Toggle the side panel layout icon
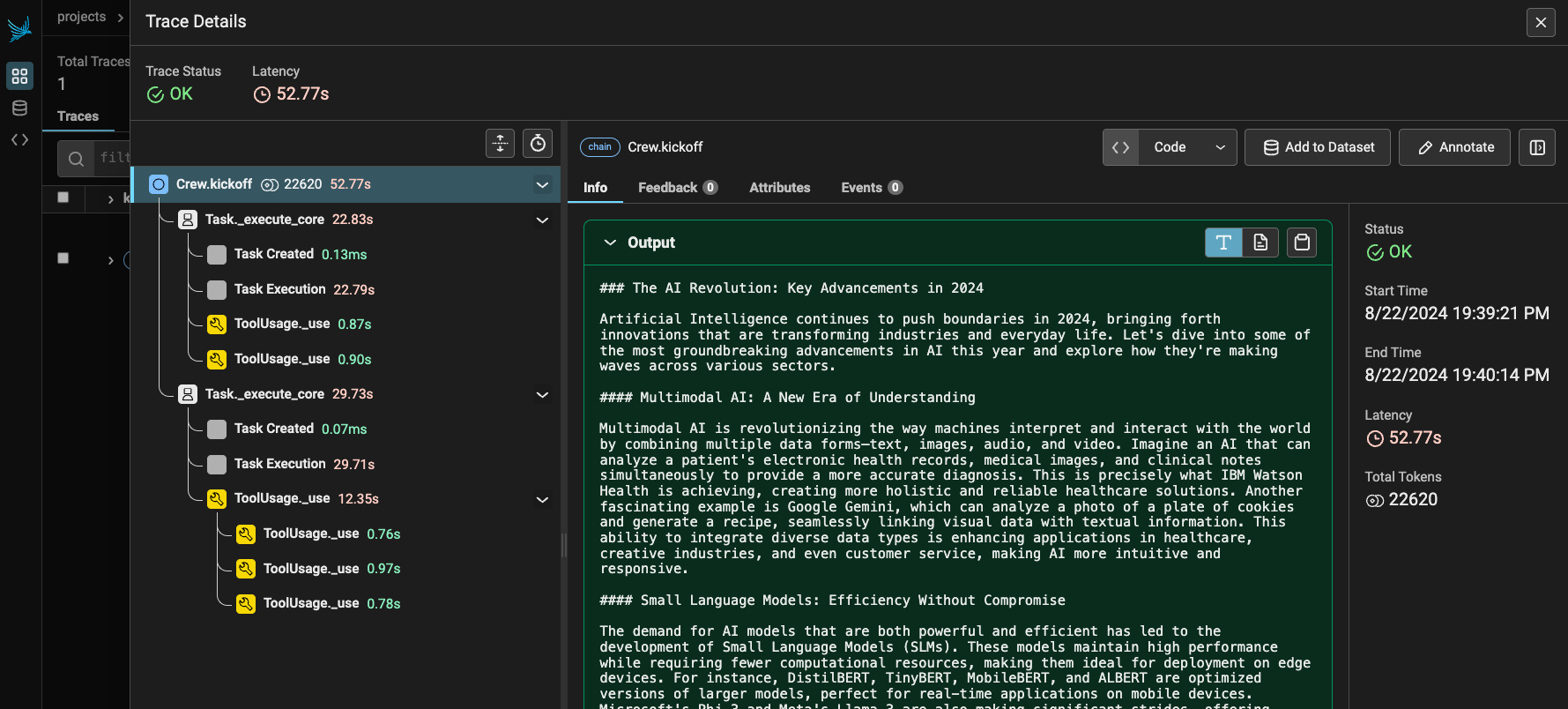The height and width of the screenshot is (709, 1568). [1537, 147]
